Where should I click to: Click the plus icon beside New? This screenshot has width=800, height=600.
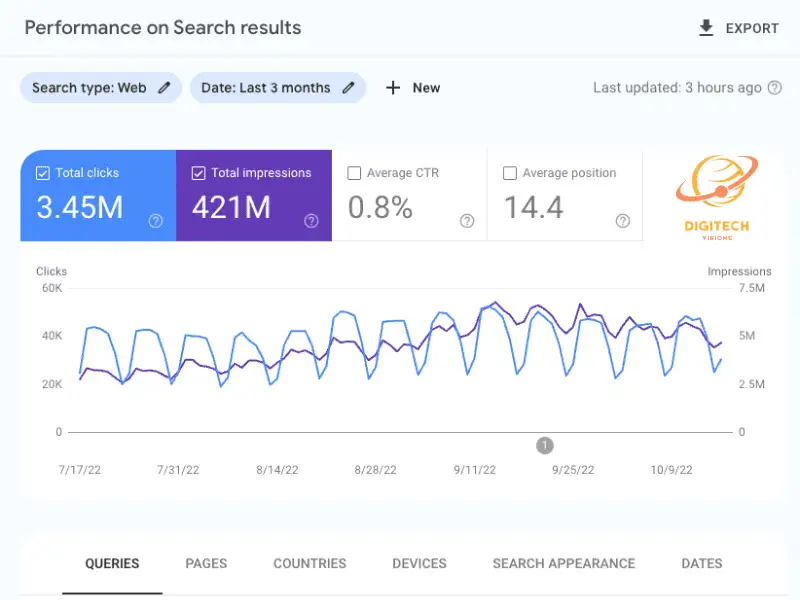click(x=393, y=88)
